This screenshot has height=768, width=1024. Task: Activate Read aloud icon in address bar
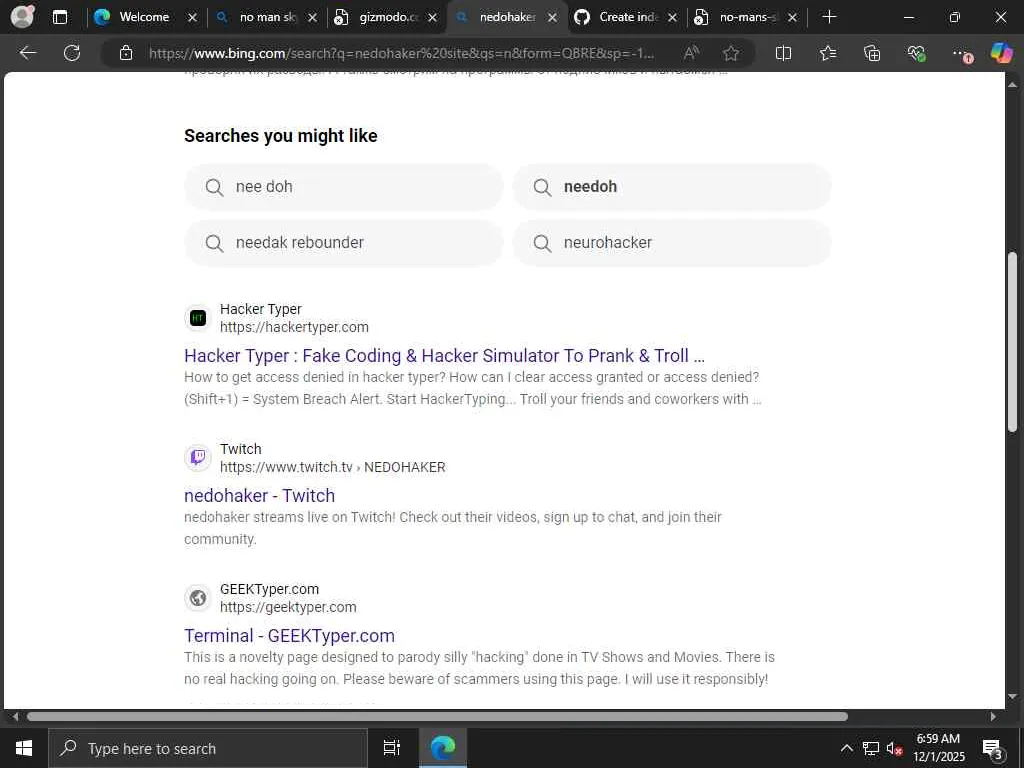(691, 53)
